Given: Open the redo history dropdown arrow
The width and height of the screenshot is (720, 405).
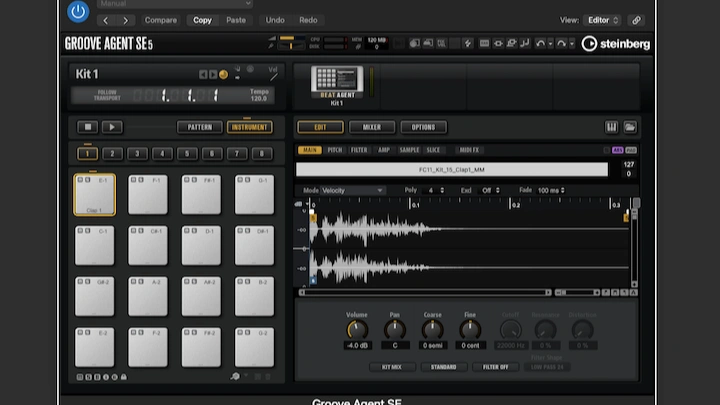Looking at the screenshot, I should coord(572,44).
